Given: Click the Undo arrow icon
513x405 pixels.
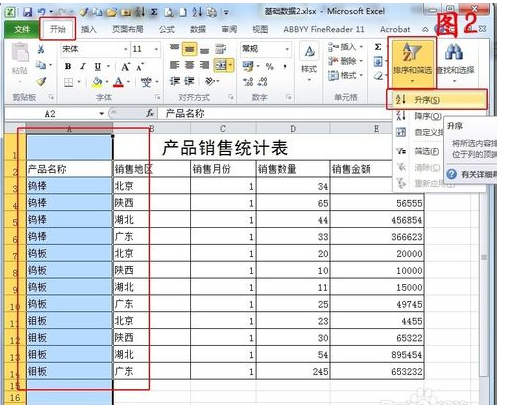Looking at the screenshot, I should pos(42,12).
